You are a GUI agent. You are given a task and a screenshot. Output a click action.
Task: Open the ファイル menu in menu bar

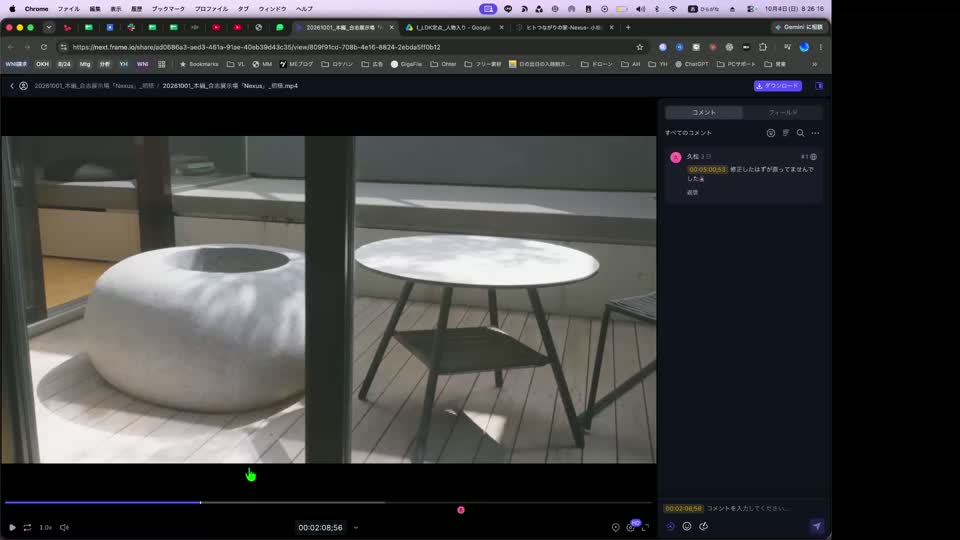(x=69, y=9)
